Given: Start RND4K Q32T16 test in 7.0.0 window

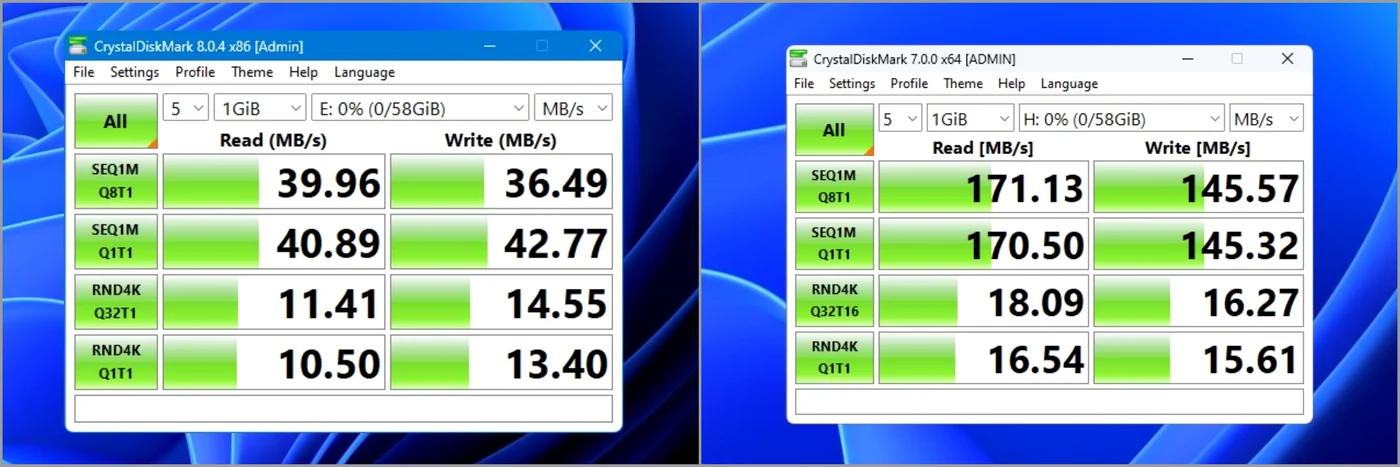Looking at the screenshot, I should point(834,300).
